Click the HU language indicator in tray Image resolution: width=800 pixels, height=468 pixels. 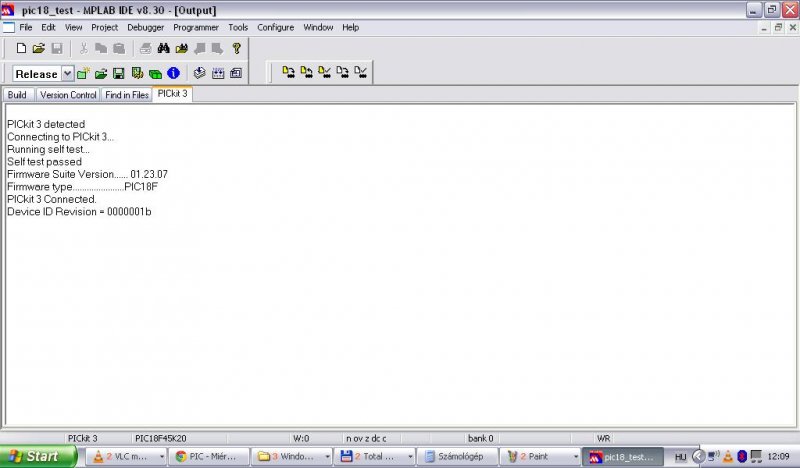tap(681, 457)
